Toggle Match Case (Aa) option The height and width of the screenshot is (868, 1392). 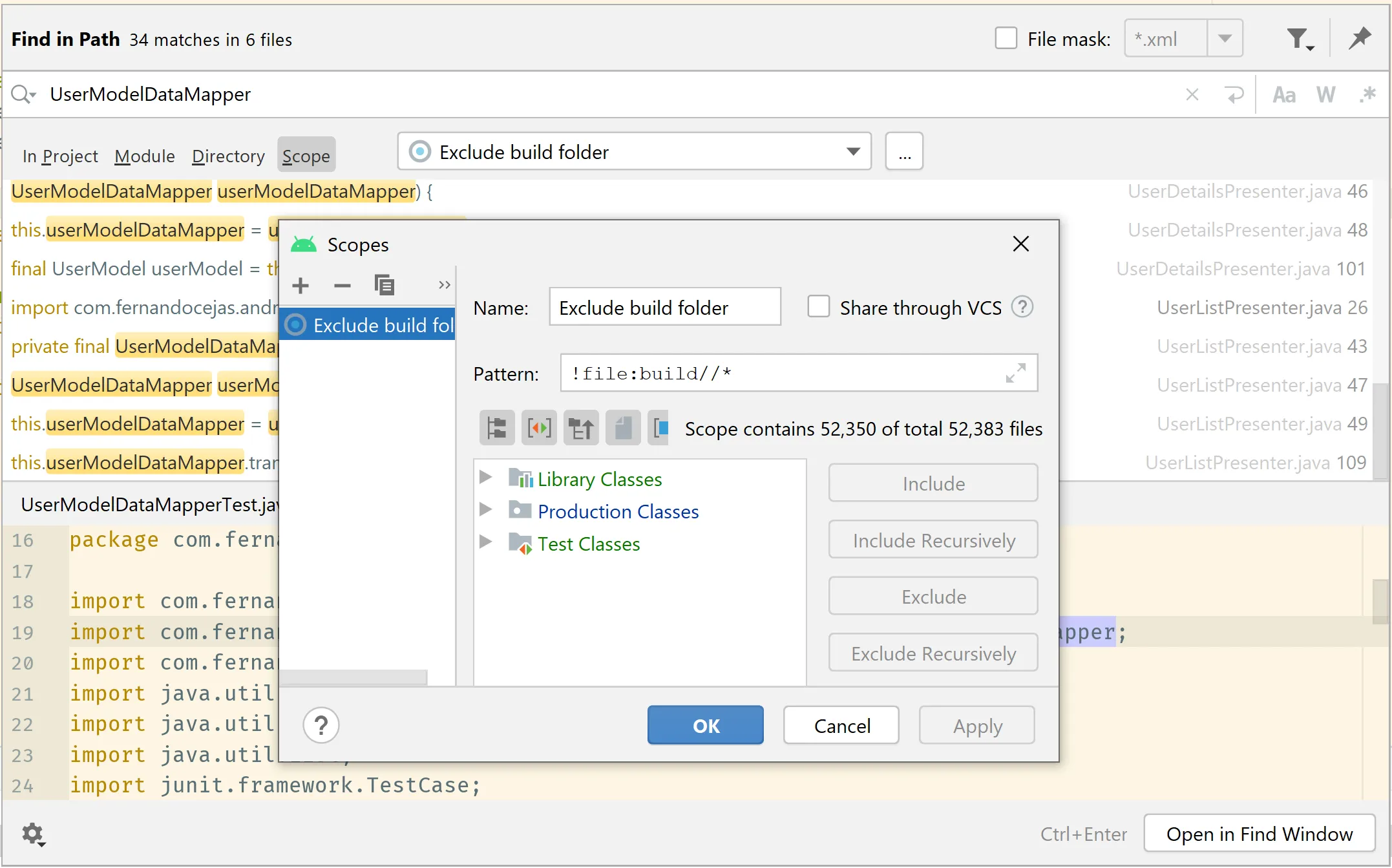pos(1283,95)
